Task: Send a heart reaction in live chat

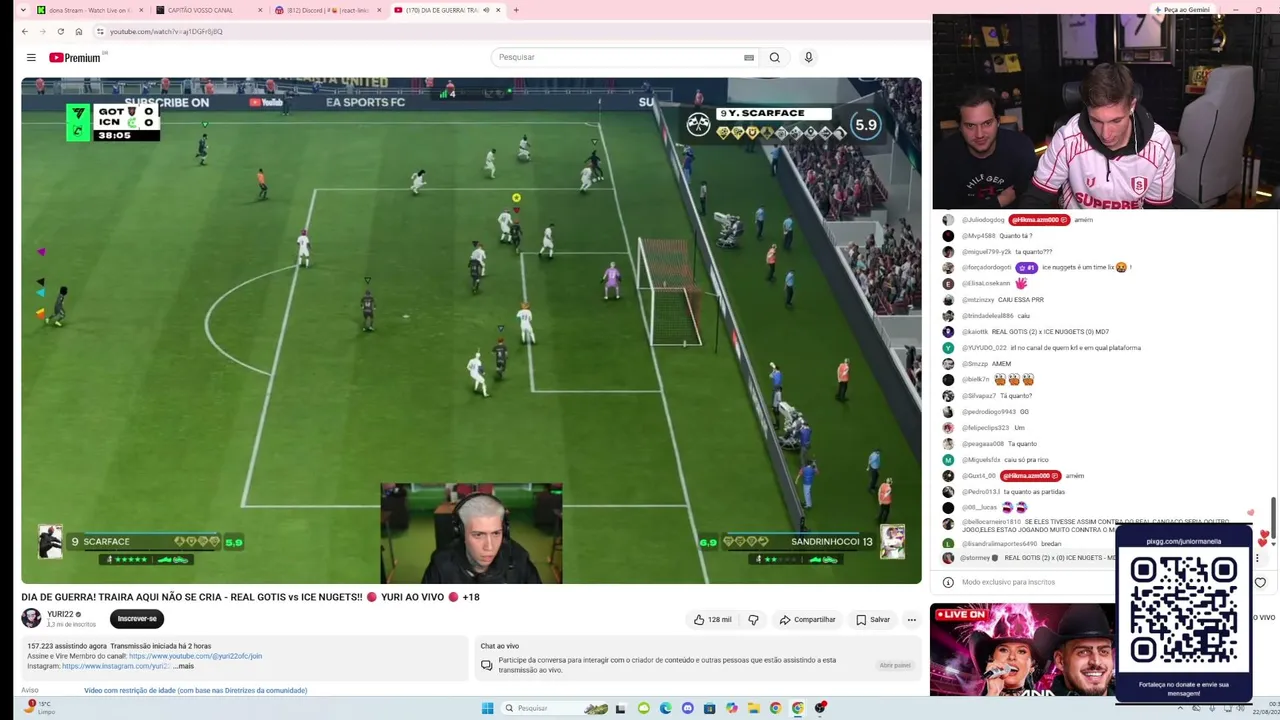Action: 1260,582
